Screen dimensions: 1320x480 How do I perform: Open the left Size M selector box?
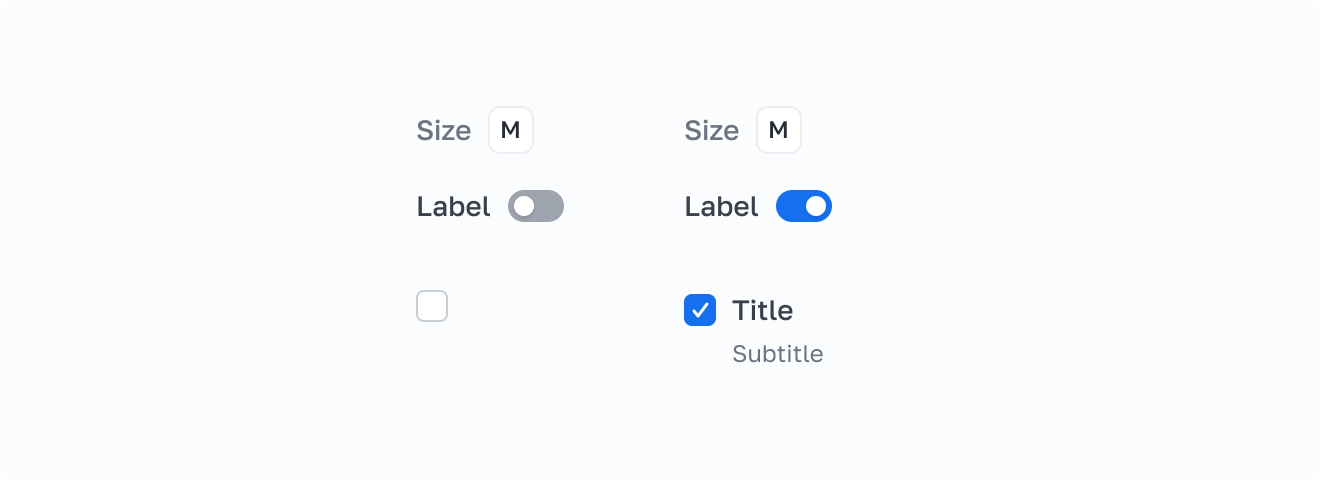pyautogui.click(x=511, y=130)
